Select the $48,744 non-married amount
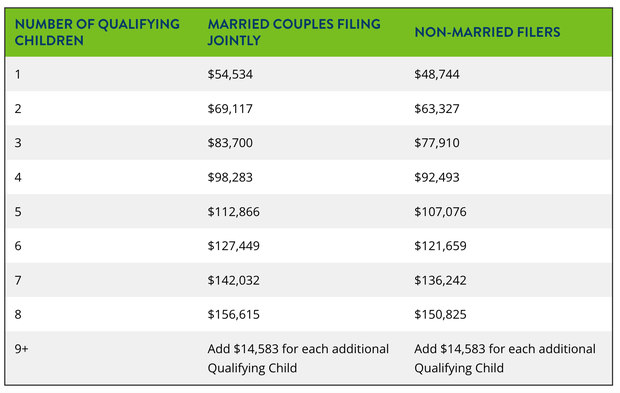Viewport: 620px width, 393px height. click(x=437, y=74)
